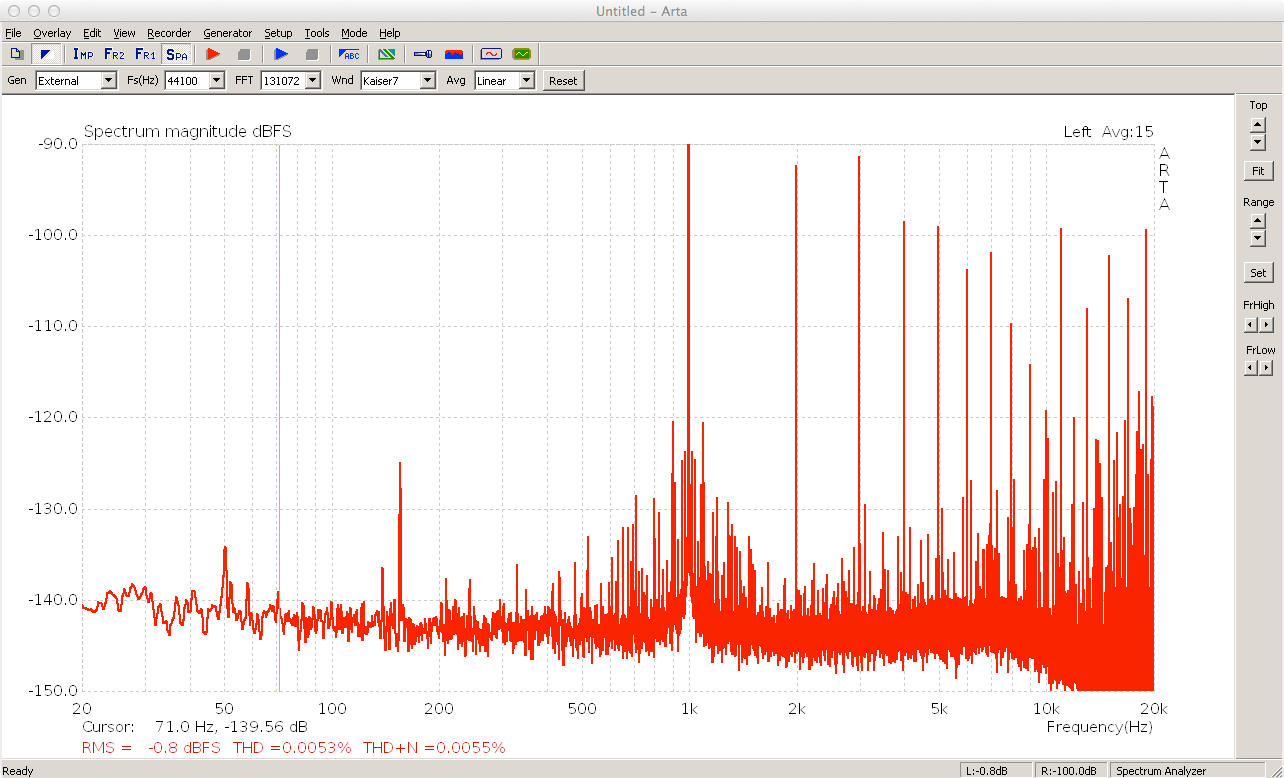Shift FrHigh right with the arrow
Viewport: 1284px width, 778px height.
(1267, 325)
